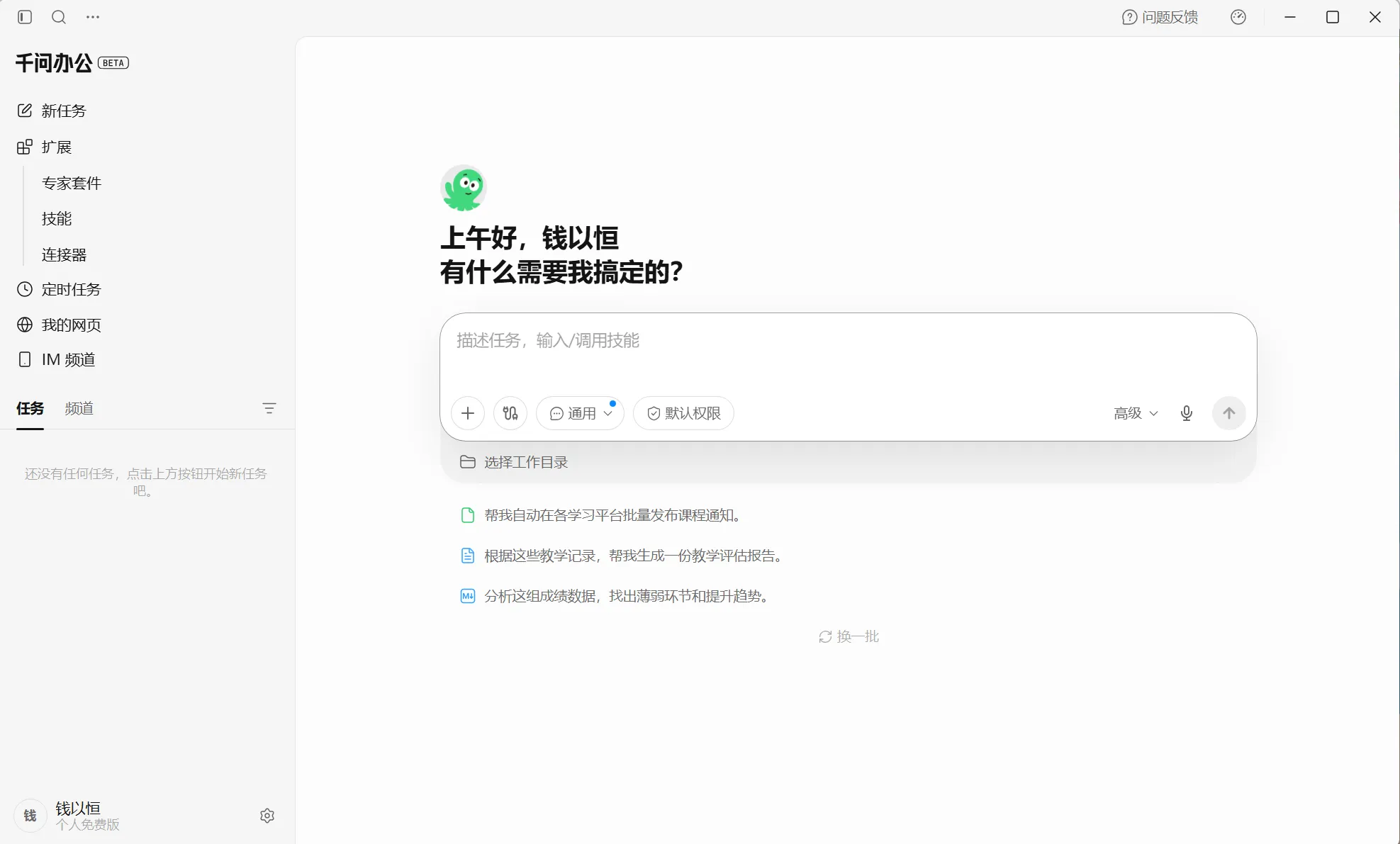The image size is (1400, 844).
Task: Click the 钱 user avatar circle
Action: point(30,816)
